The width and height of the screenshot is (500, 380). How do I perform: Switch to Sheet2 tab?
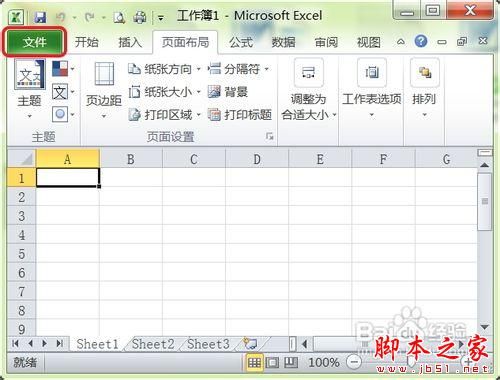(153, 344)
